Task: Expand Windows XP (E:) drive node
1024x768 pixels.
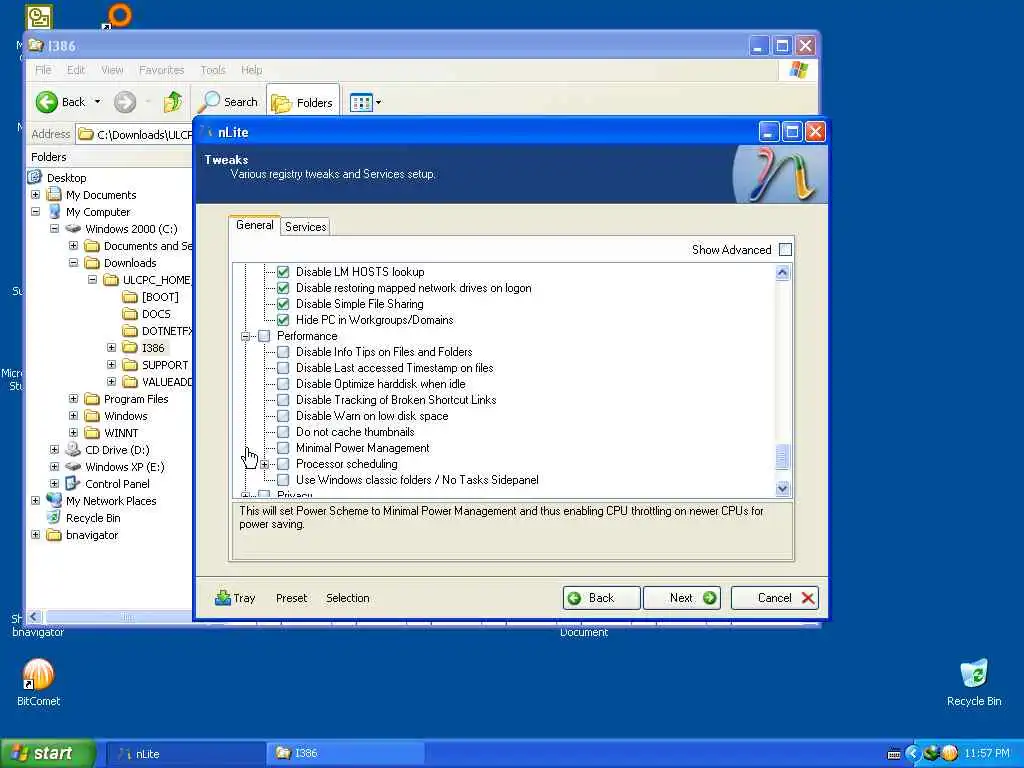Action: coord(54,466)
